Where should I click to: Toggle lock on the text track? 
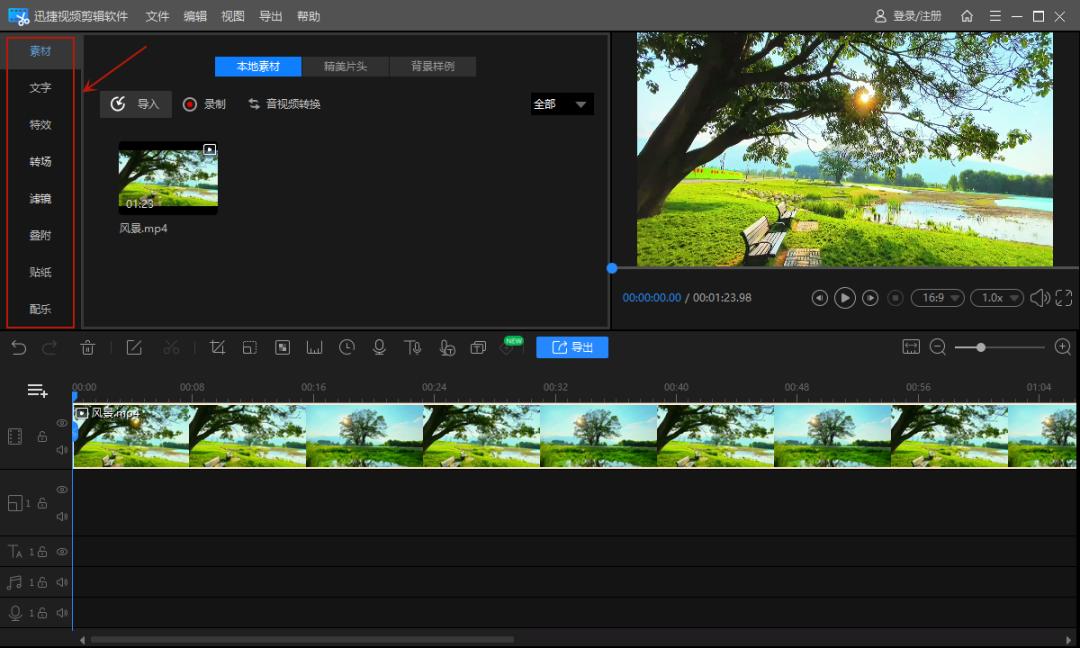tap(43, 552)
